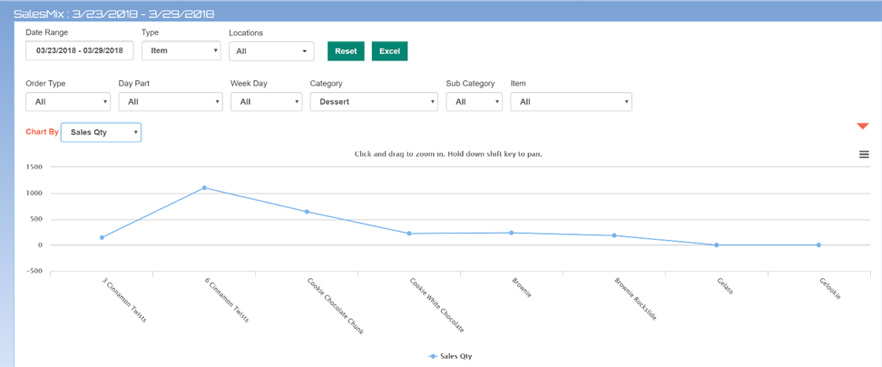Click the Brownie data point on chart
Screen dimensions: 882x367
point(511,232)
